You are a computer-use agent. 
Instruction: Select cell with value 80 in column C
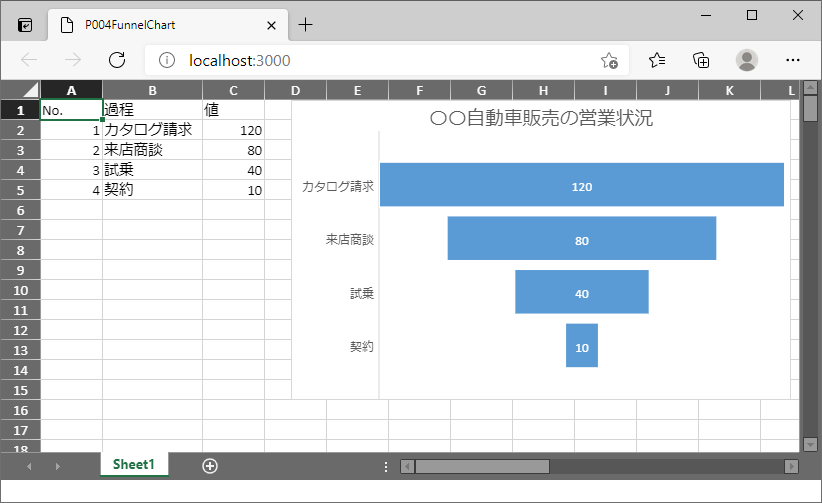click(233, 150)
